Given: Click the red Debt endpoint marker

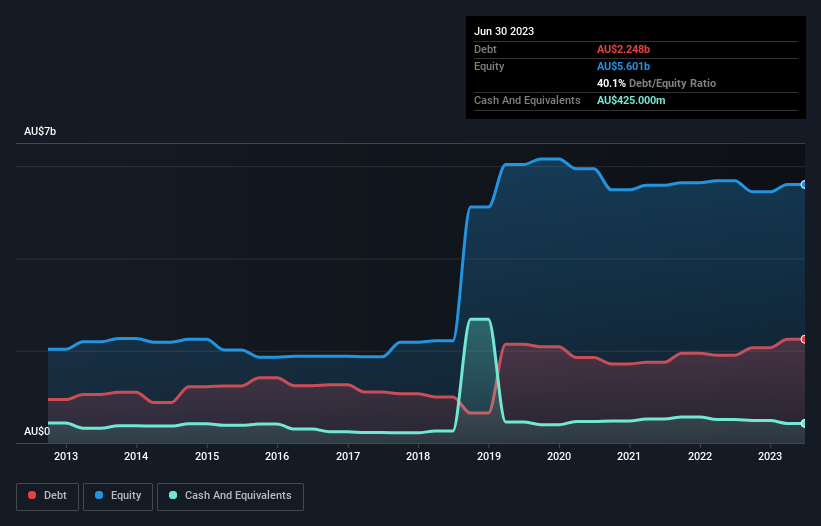Looking at the screenshot, I should [804, 339].
